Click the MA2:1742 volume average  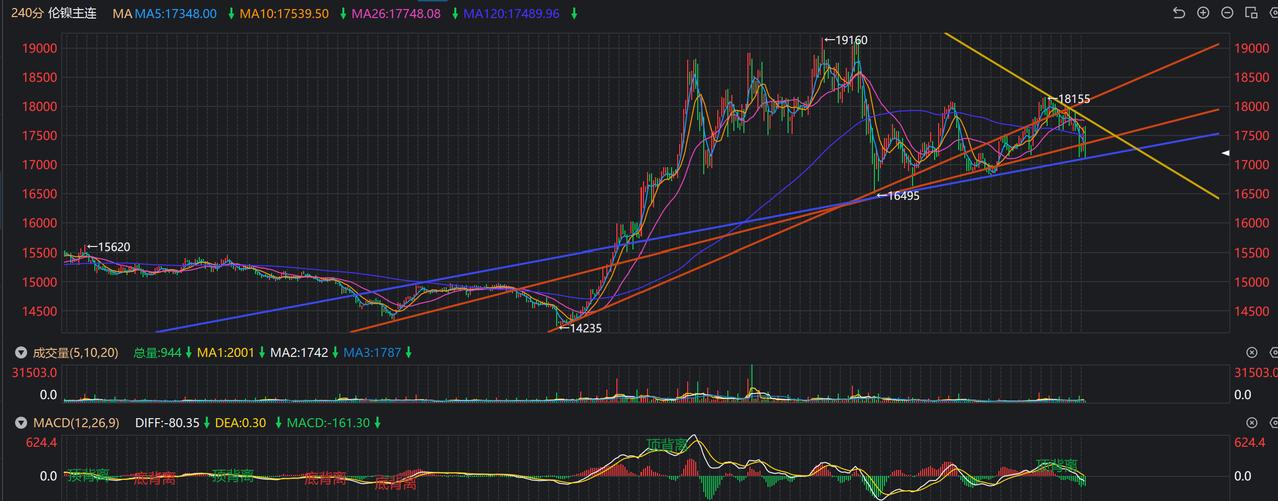point(300,352)
